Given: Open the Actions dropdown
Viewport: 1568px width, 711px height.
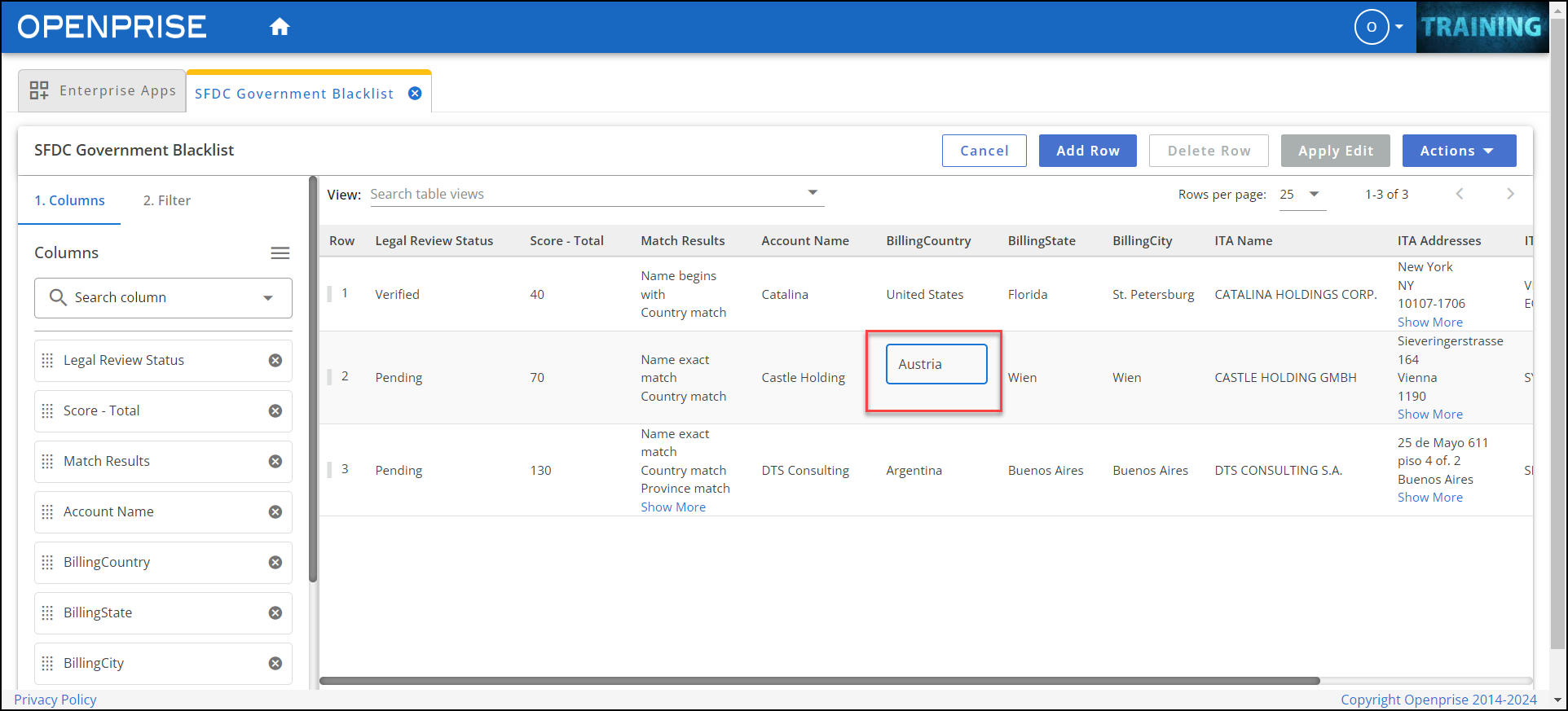Looking at the screenshot, I should pos(1458,151).
